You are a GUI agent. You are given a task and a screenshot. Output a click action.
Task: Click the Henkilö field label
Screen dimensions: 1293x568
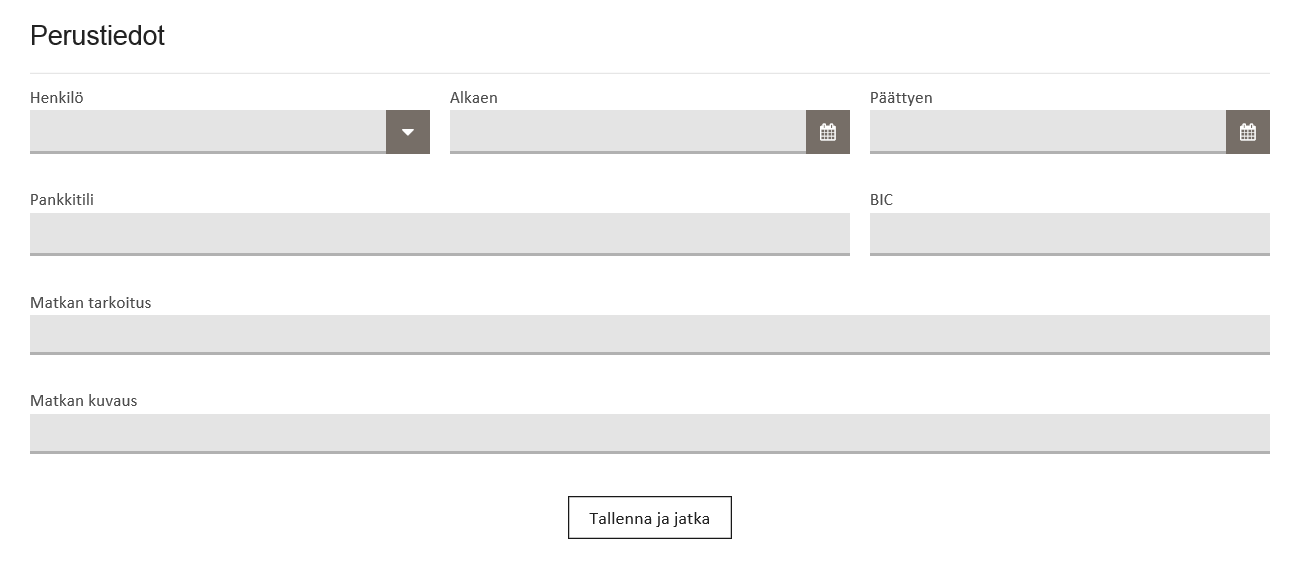pyautogui.click(x=57, y=98)
